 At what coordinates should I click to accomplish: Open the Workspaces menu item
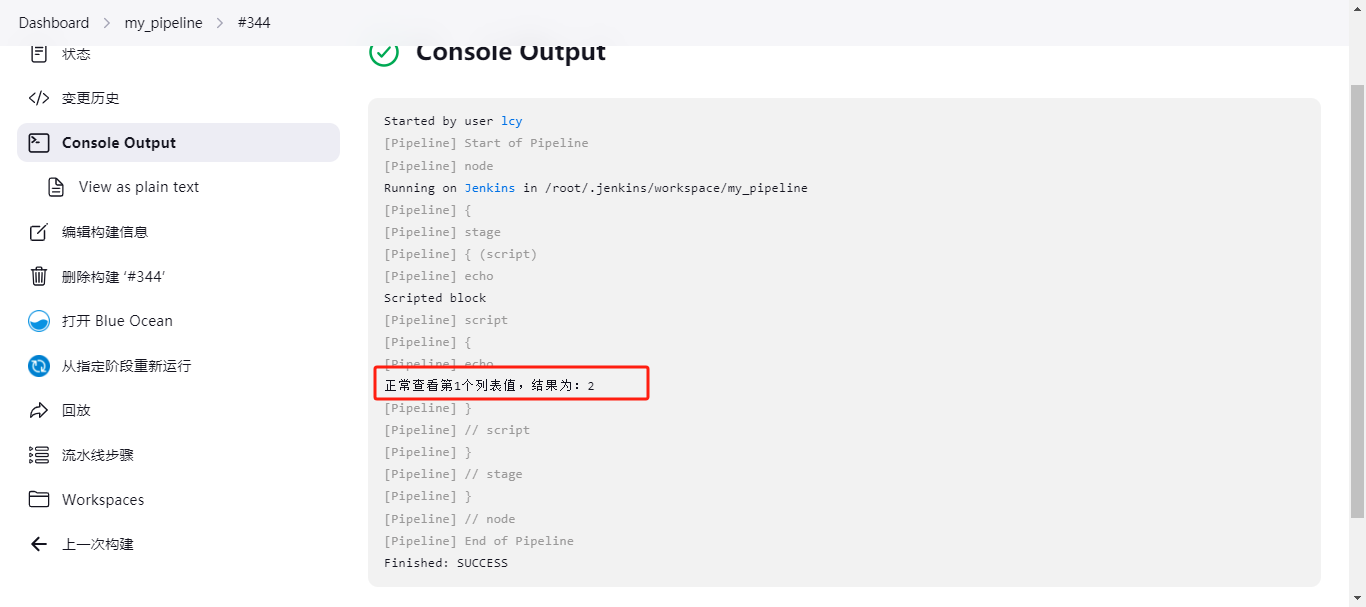[103, 499]
